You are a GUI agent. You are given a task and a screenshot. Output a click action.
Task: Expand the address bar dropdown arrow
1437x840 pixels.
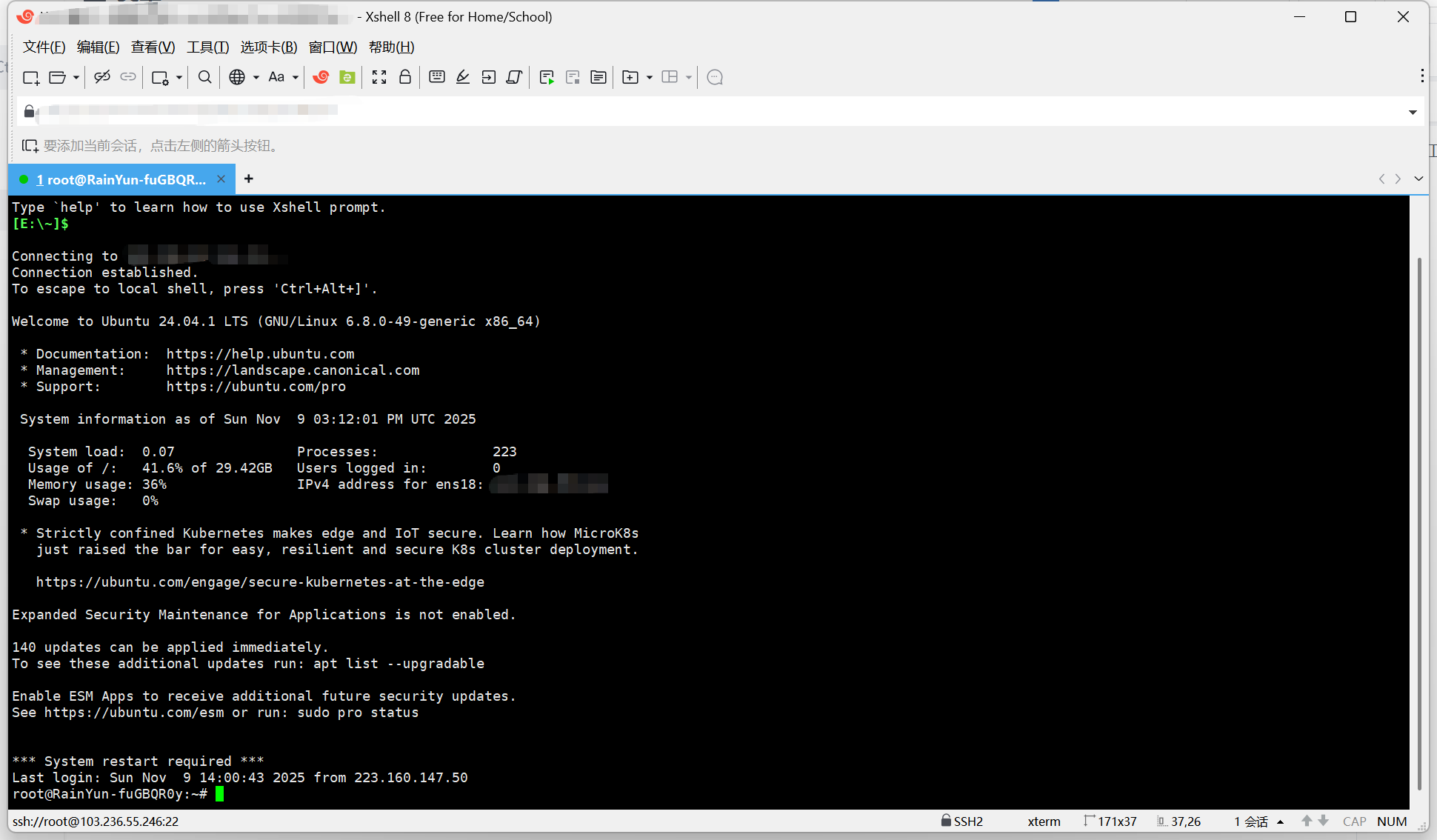[x=1413, y=112]
